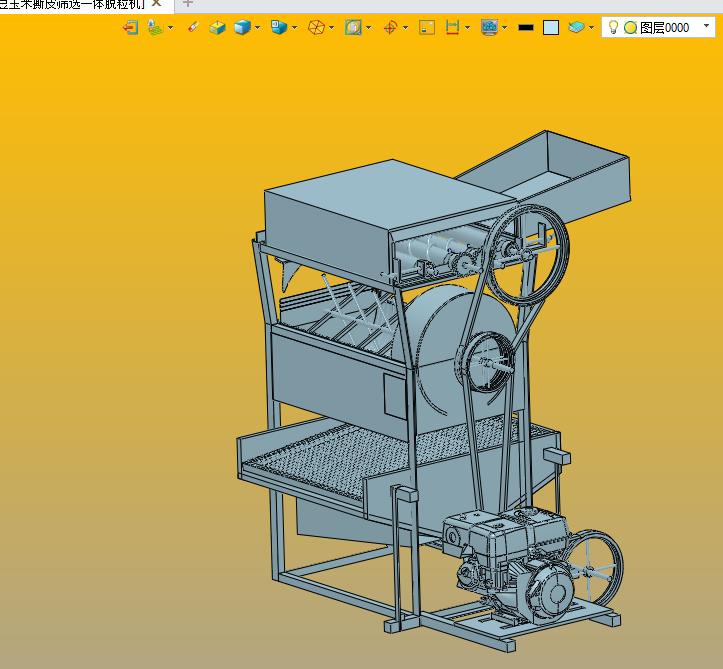Expand the arrow beside the wireframe sphere icon

pos(332,28)
